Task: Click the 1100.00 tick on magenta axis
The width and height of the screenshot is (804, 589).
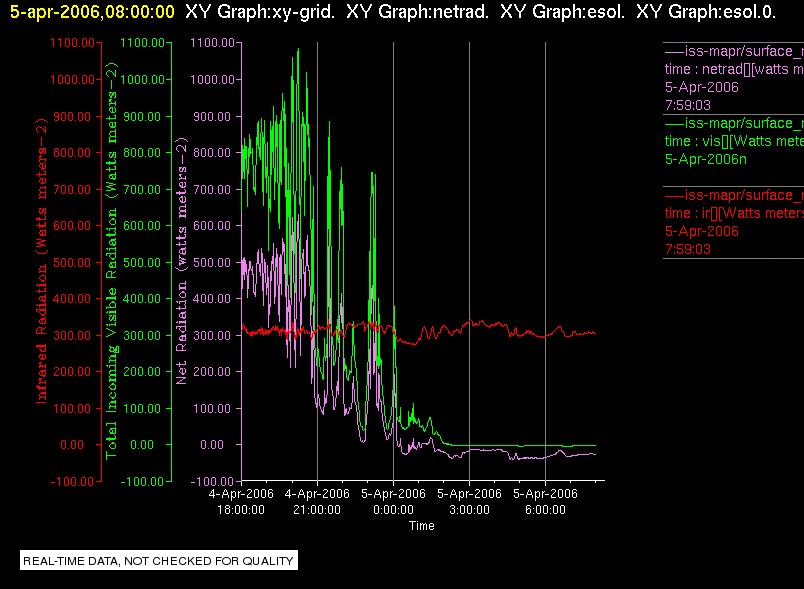Action: [212, 43]
